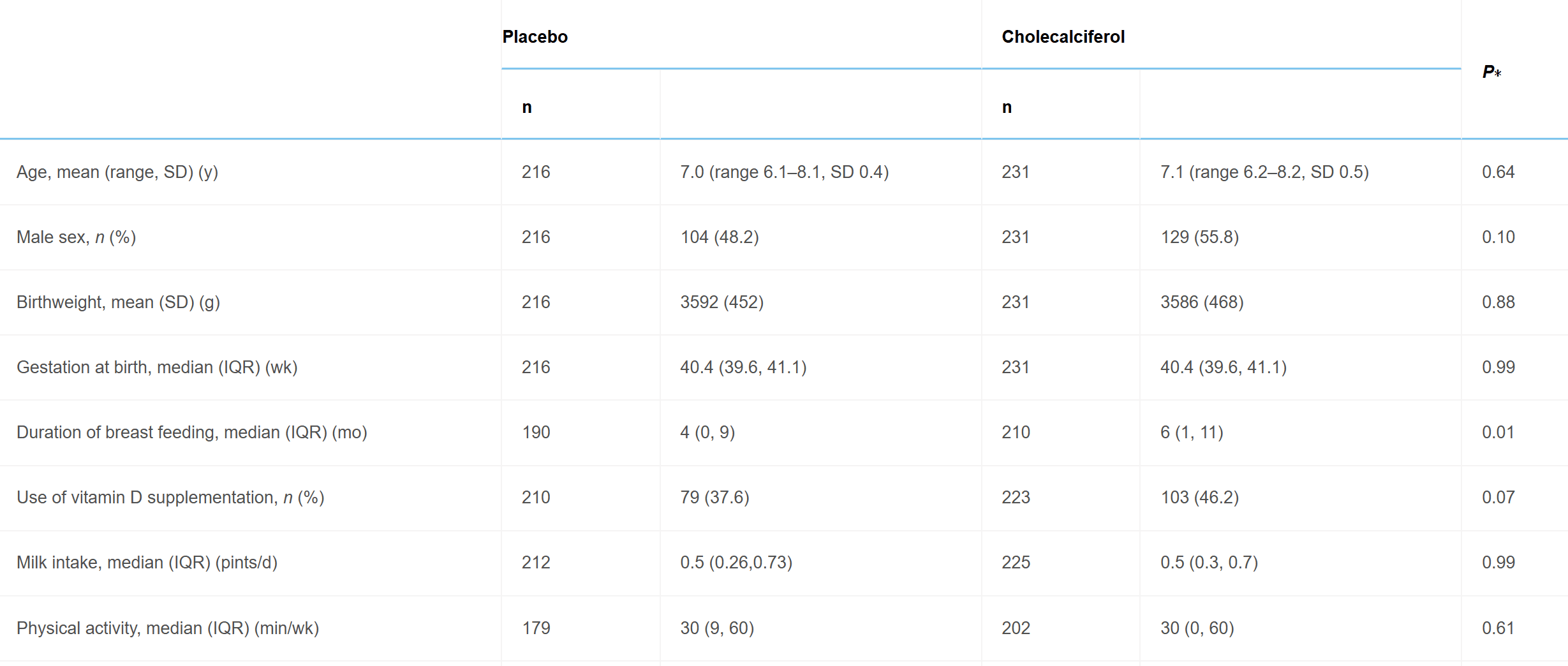Select placebo value 104 (48.2)
Image resolution: width=1568 pixels, height=666 pixels.
point(720,237)
